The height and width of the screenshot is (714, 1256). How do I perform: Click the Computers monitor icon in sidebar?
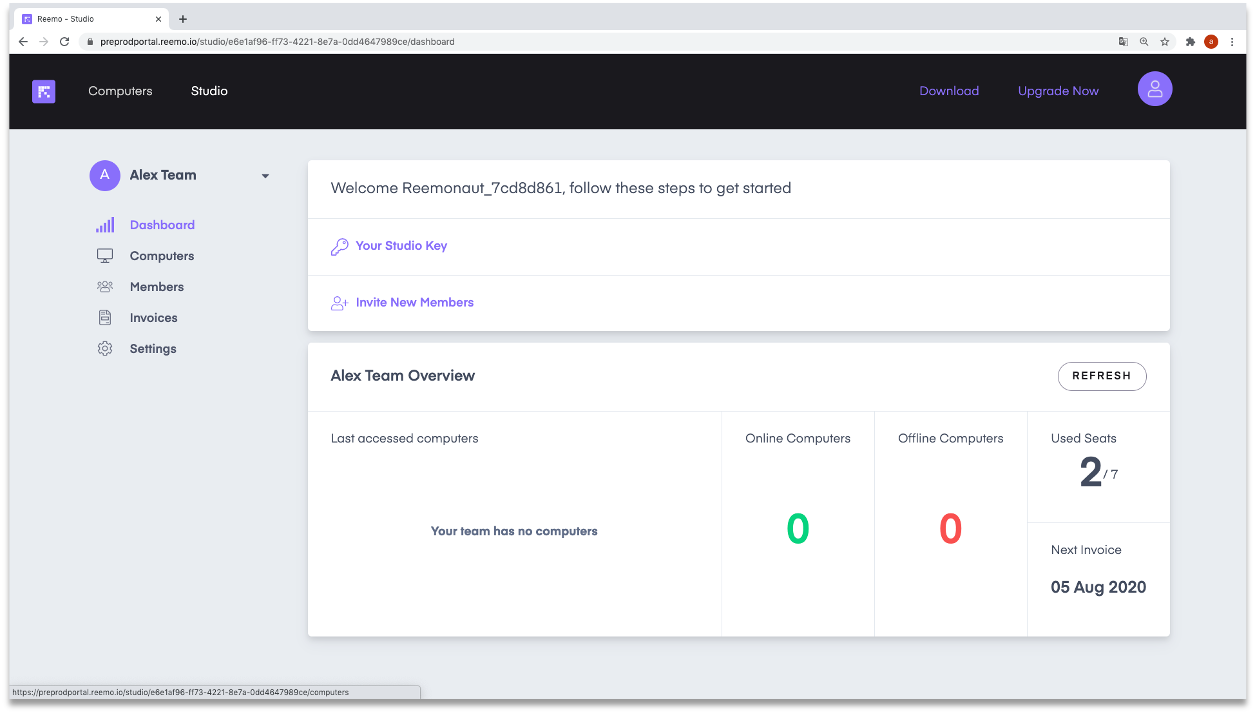point(105,256)
